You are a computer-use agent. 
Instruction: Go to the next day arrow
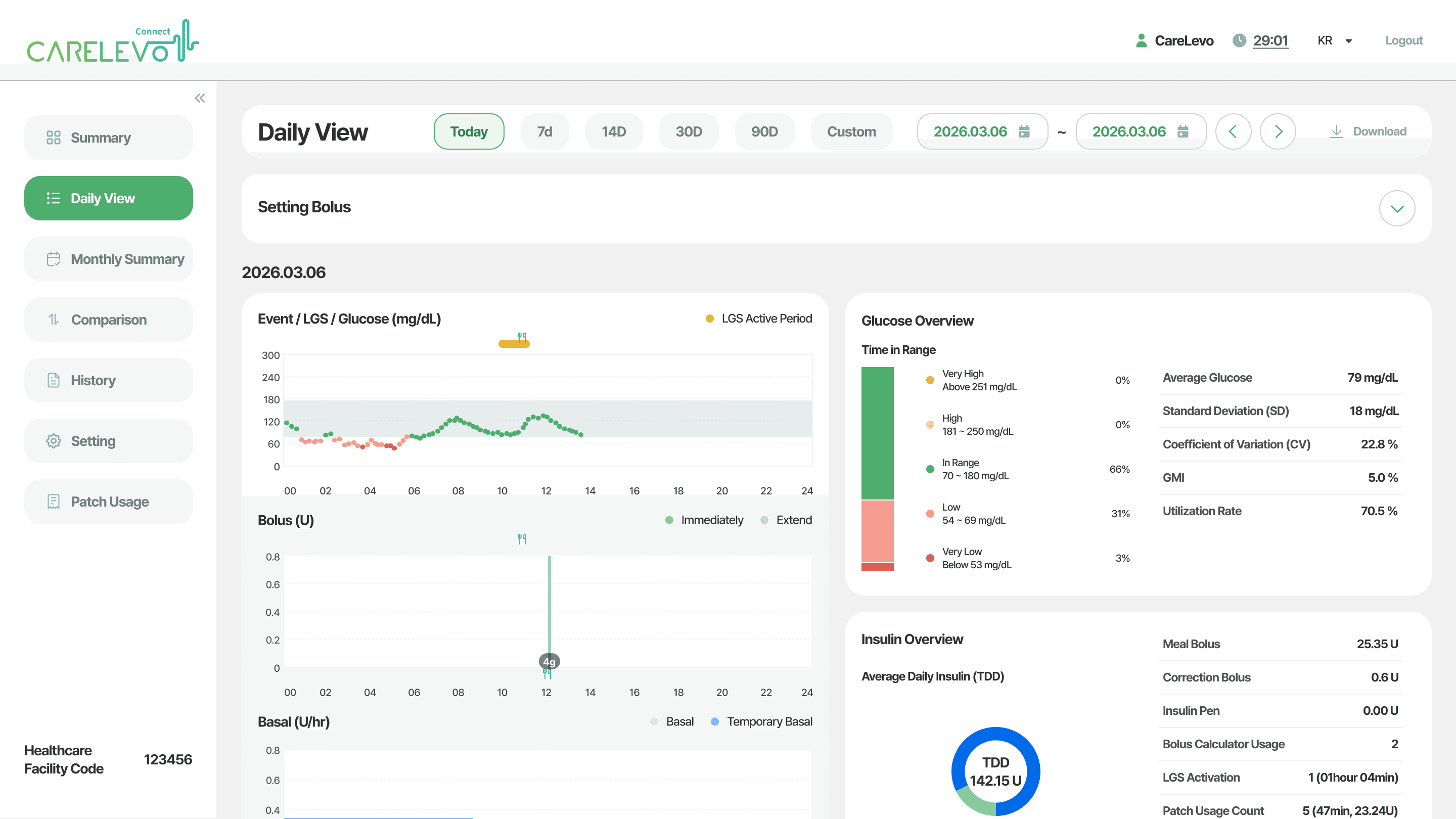[1278, 131]
